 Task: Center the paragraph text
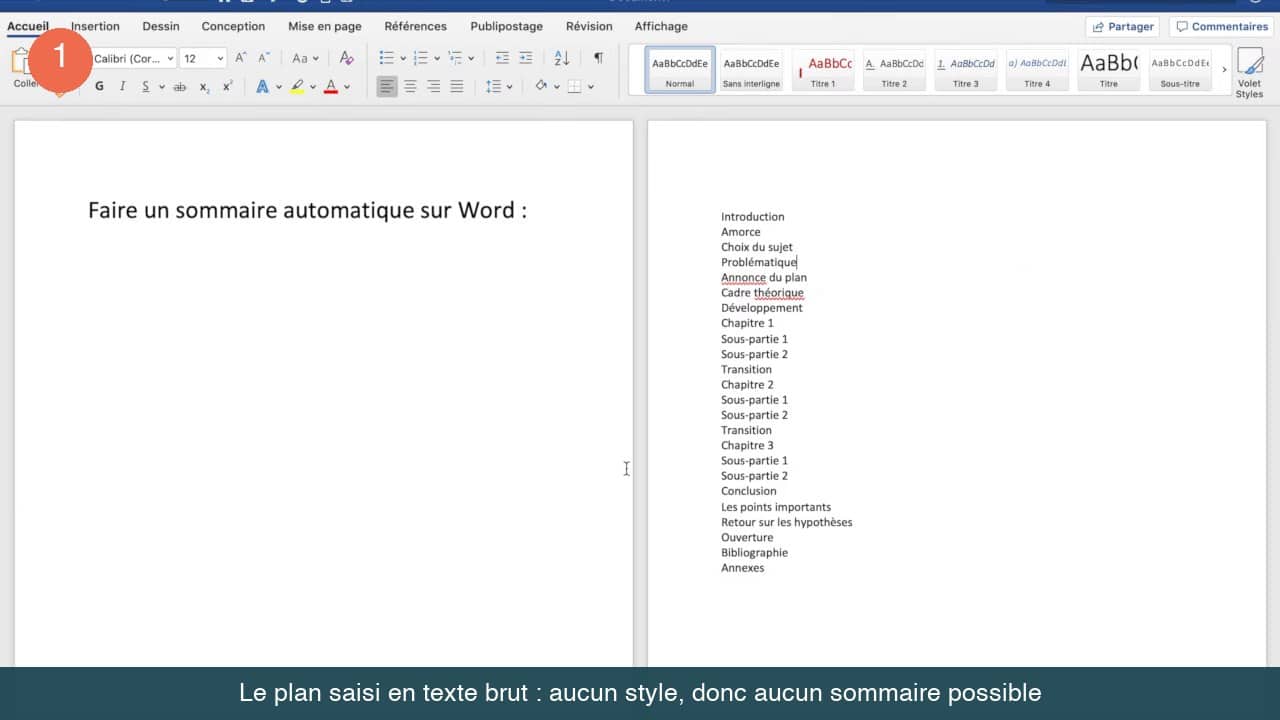point(410,87)
